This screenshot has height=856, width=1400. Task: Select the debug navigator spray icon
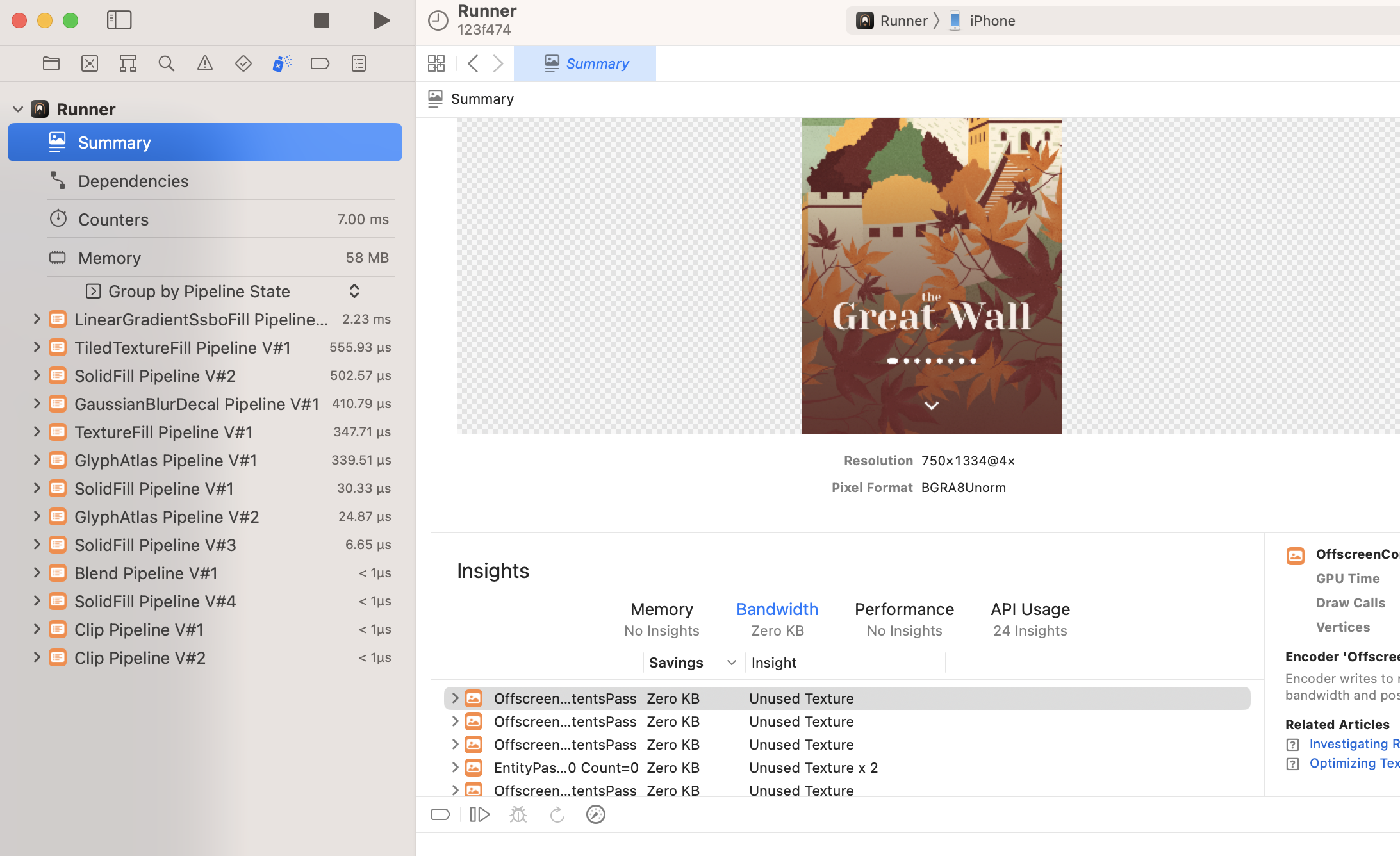click(x=281, y=63)
